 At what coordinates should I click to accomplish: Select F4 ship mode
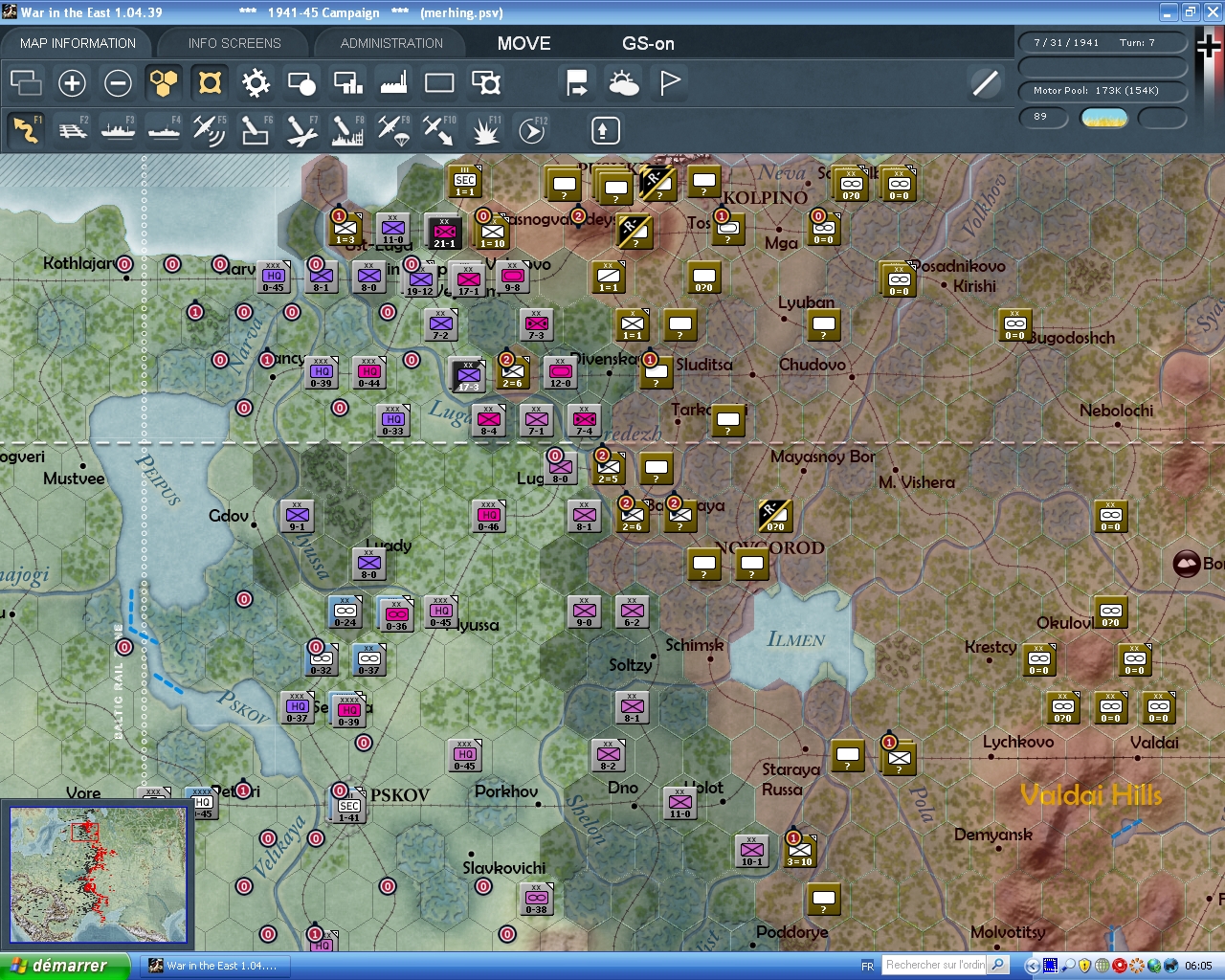coord(164,130)
